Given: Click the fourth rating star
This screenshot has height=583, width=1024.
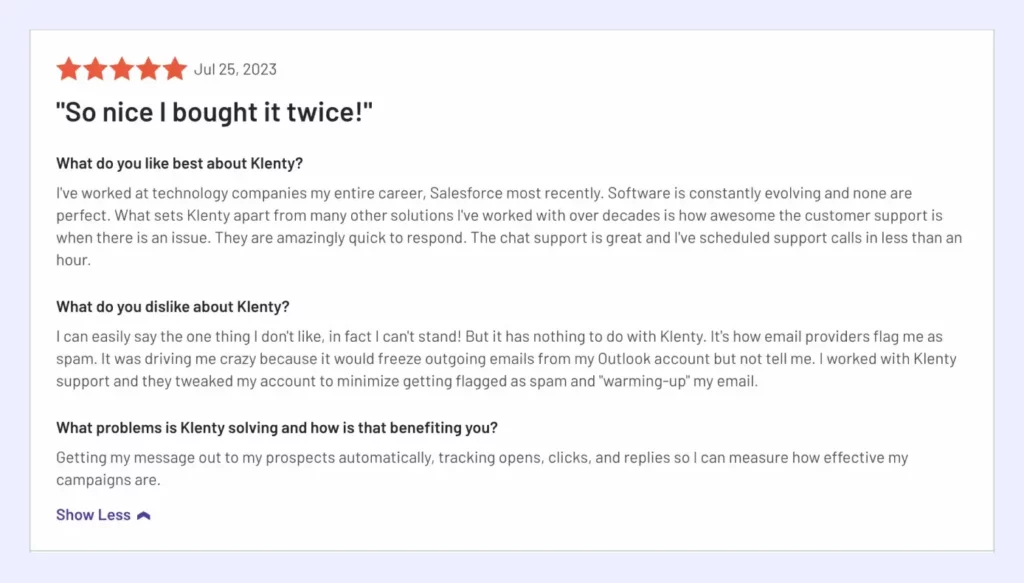Looking at the screenshot, I should 148,69.
